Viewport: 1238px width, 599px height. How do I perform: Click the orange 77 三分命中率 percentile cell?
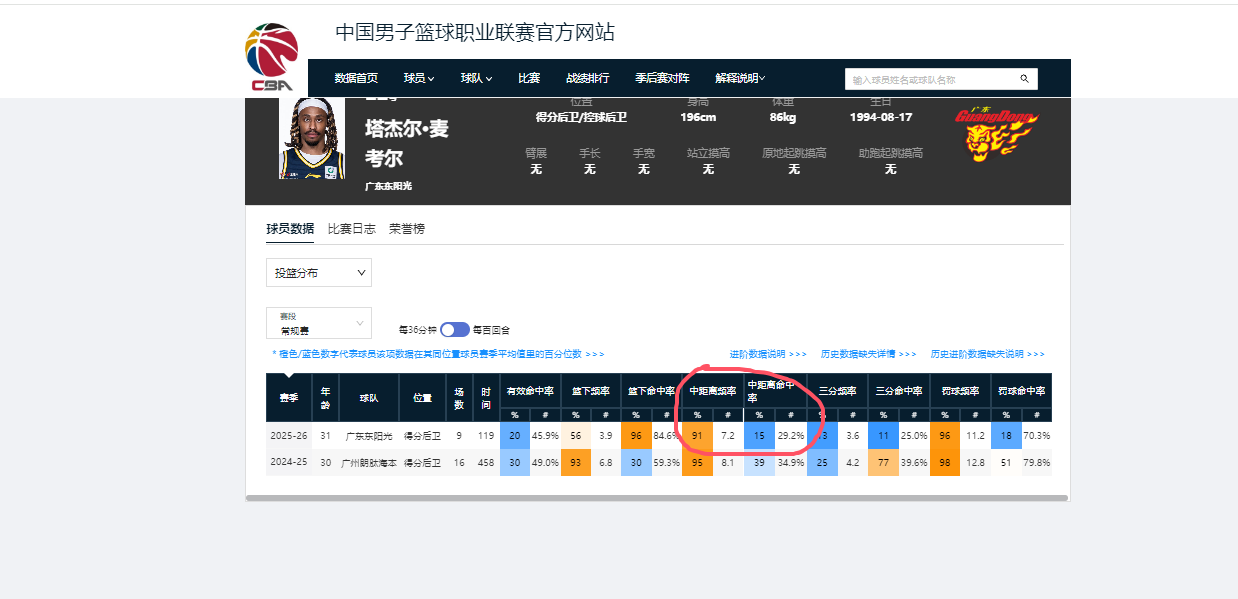pyautogui.click(x=883, y=463)
